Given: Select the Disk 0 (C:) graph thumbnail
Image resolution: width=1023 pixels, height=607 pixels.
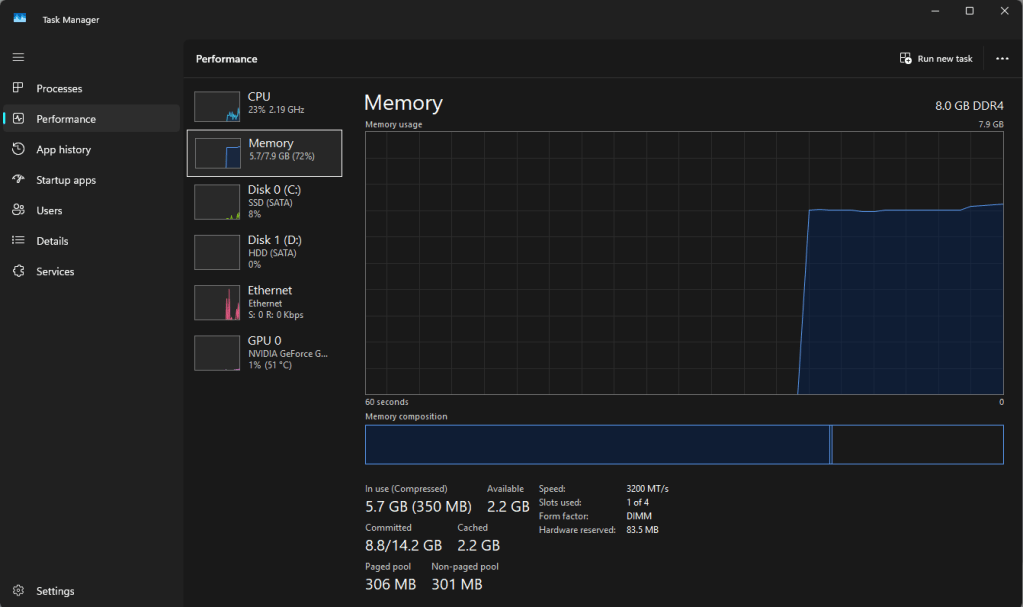Looking at the screenshot, I should (x=217, y=202).
